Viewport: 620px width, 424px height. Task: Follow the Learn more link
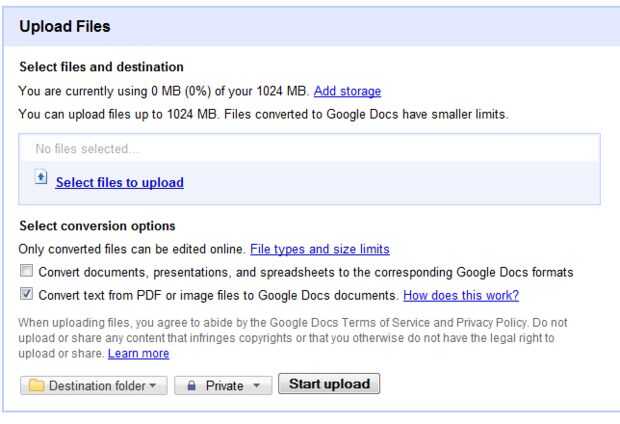(x=138, y=354)
